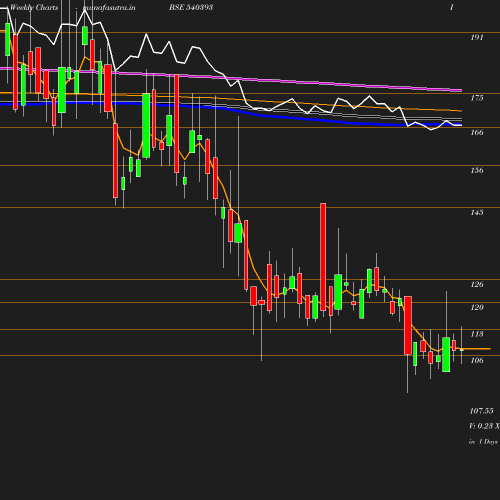Viewport: 500px width, 500px height.
Task: Click the 'V: 0.23 X' volume text
Action: 484,426
